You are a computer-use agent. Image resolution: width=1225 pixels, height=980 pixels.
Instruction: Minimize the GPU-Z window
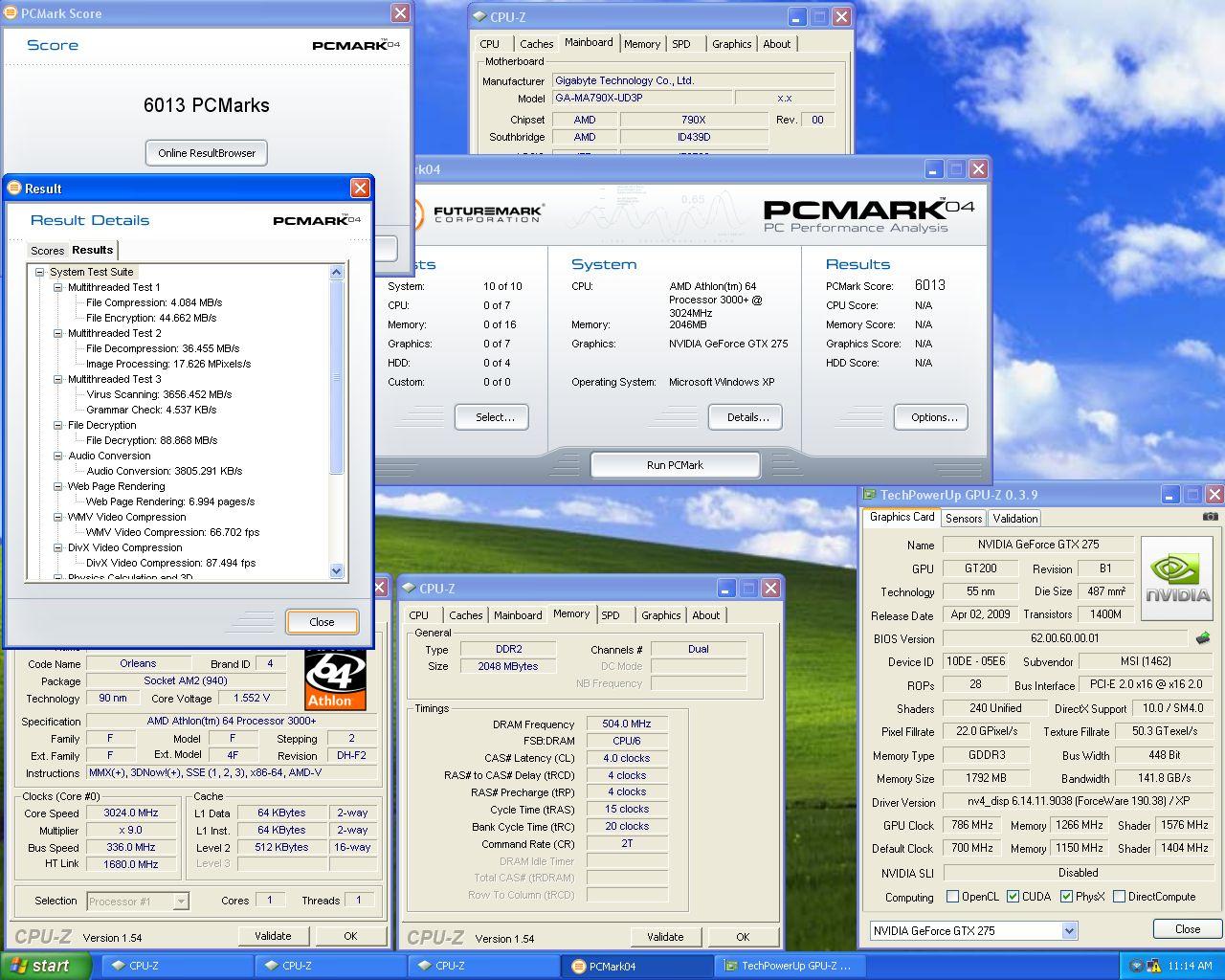tap(1170, 495)
